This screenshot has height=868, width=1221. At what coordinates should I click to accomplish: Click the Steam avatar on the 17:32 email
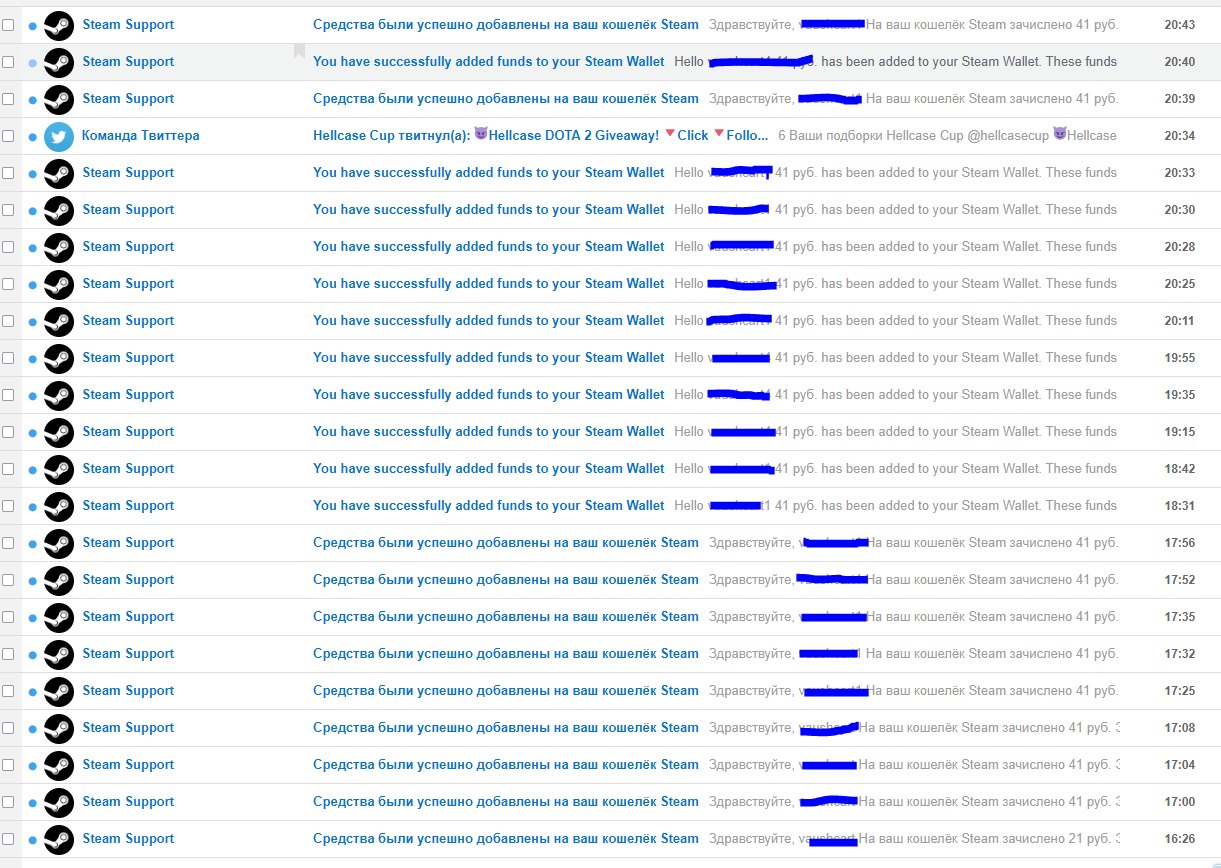(59, 654)
